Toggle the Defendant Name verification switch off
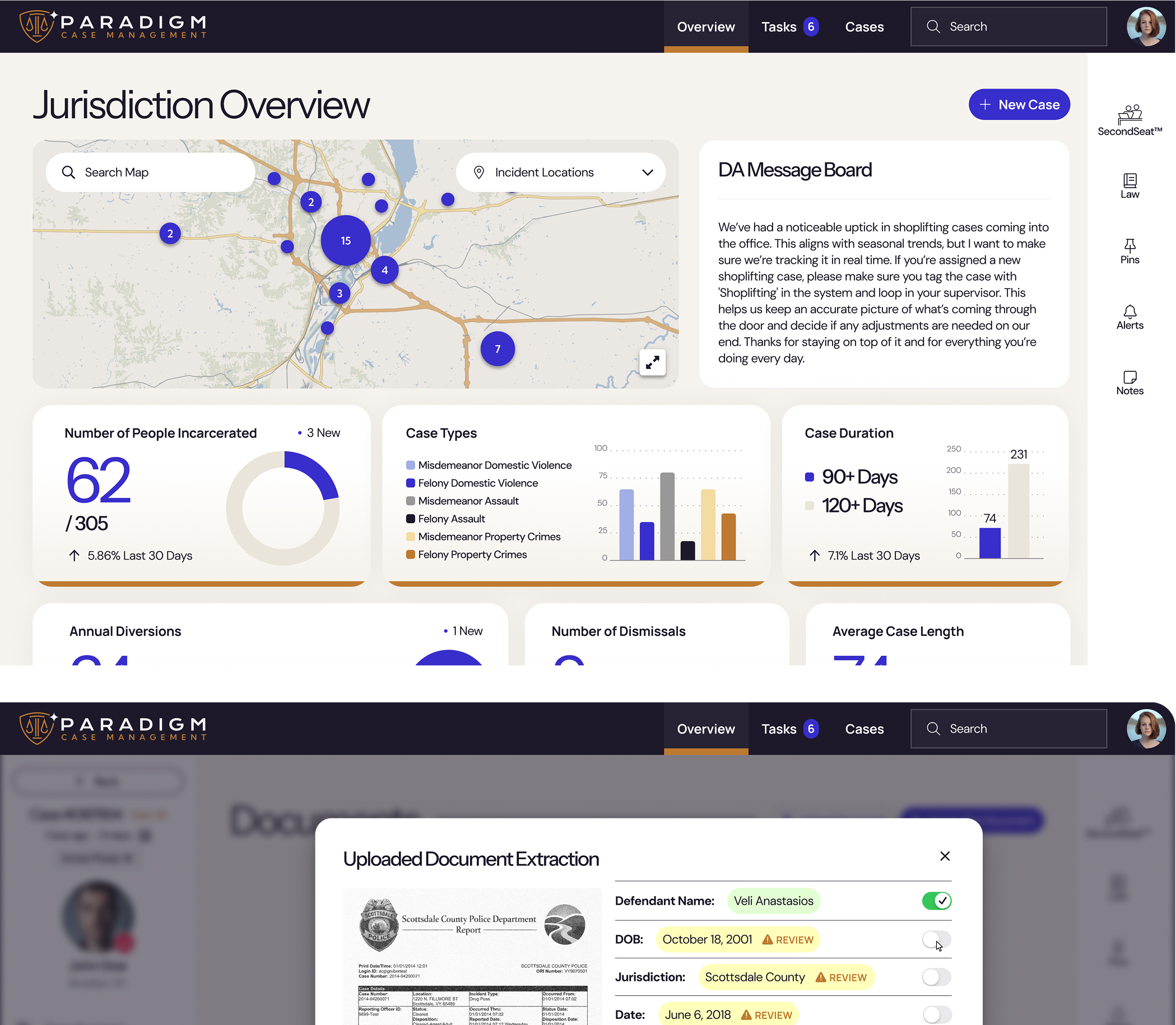Viewport: 1176px width, 1025px height. tap(937, 900)
